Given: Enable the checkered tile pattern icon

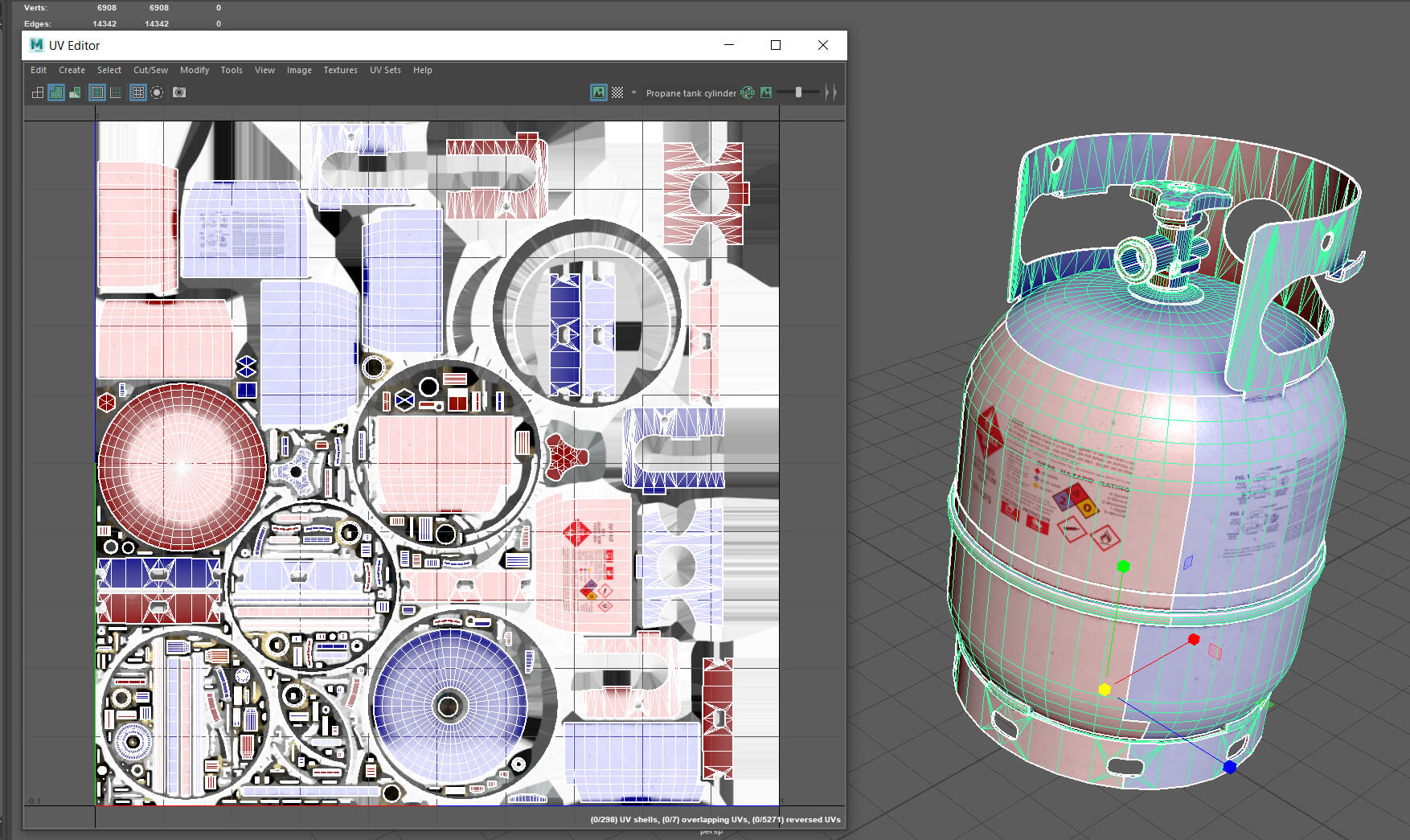Looking at the screenshot, I should 617,92.
